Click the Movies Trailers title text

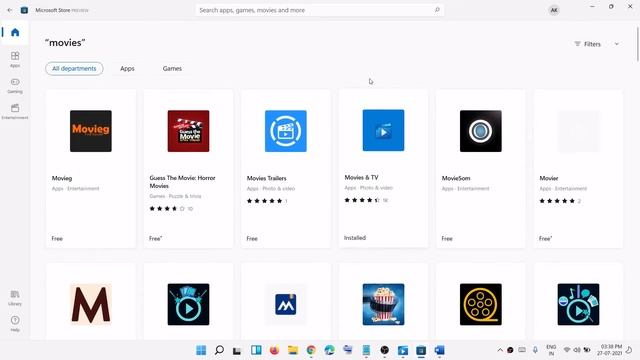point(267,178)
